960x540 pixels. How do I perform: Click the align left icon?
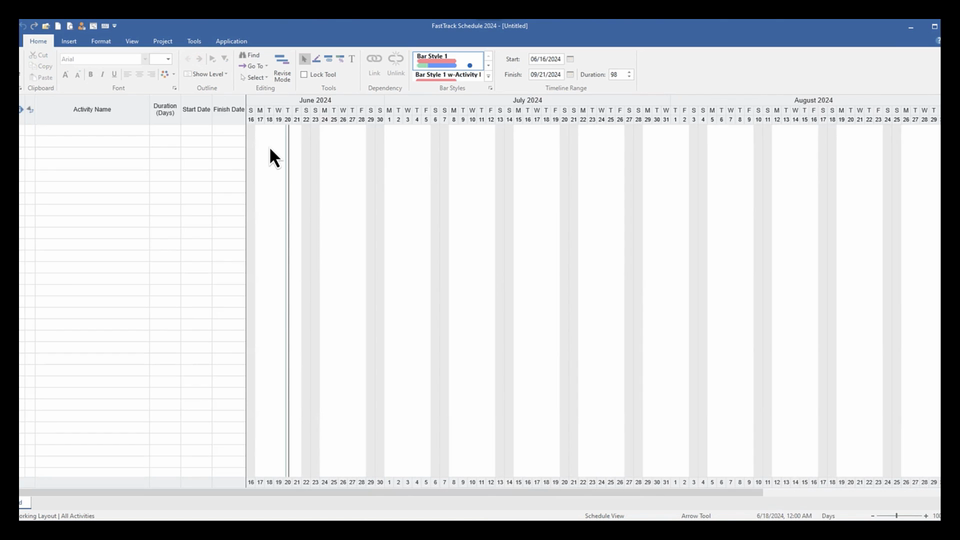pos(127,74)
